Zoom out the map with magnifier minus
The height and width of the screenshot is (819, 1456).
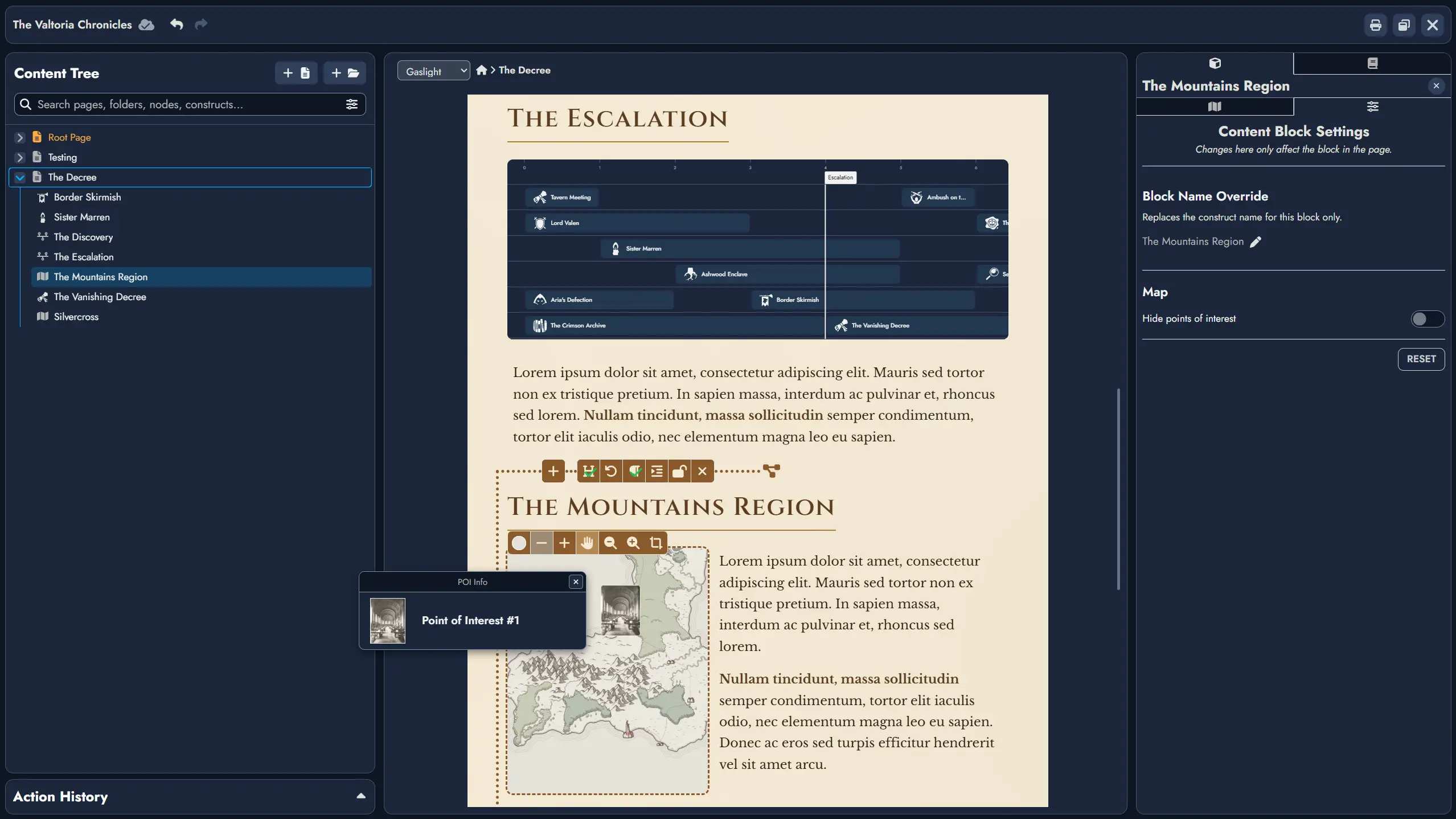click(x=610, y=543)
